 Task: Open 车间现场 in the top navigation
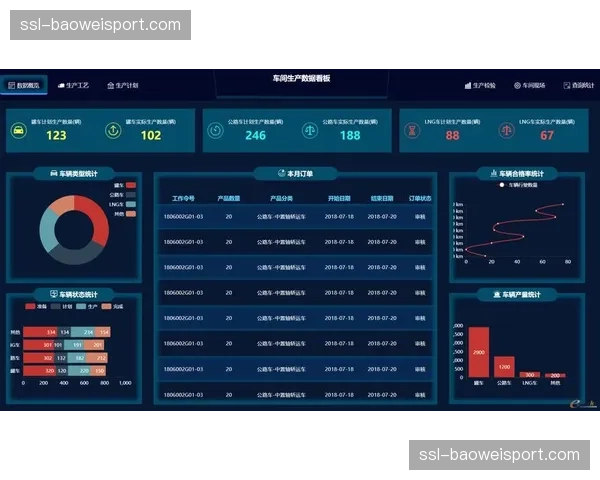click(530, 86)
